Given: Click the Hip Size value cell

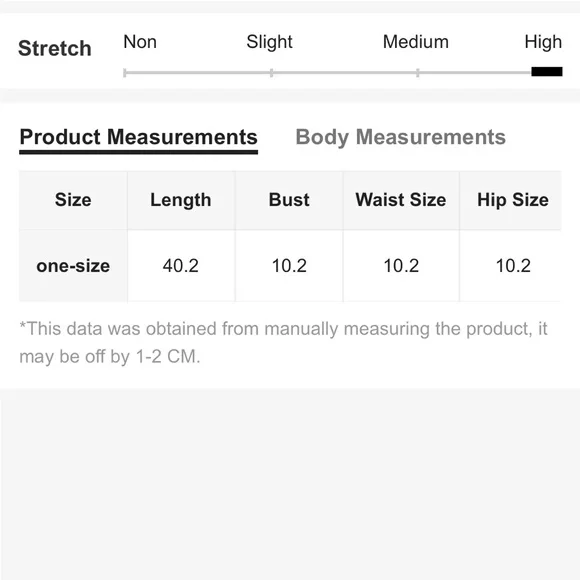Looking at the screenshot, I should [512, 266].
